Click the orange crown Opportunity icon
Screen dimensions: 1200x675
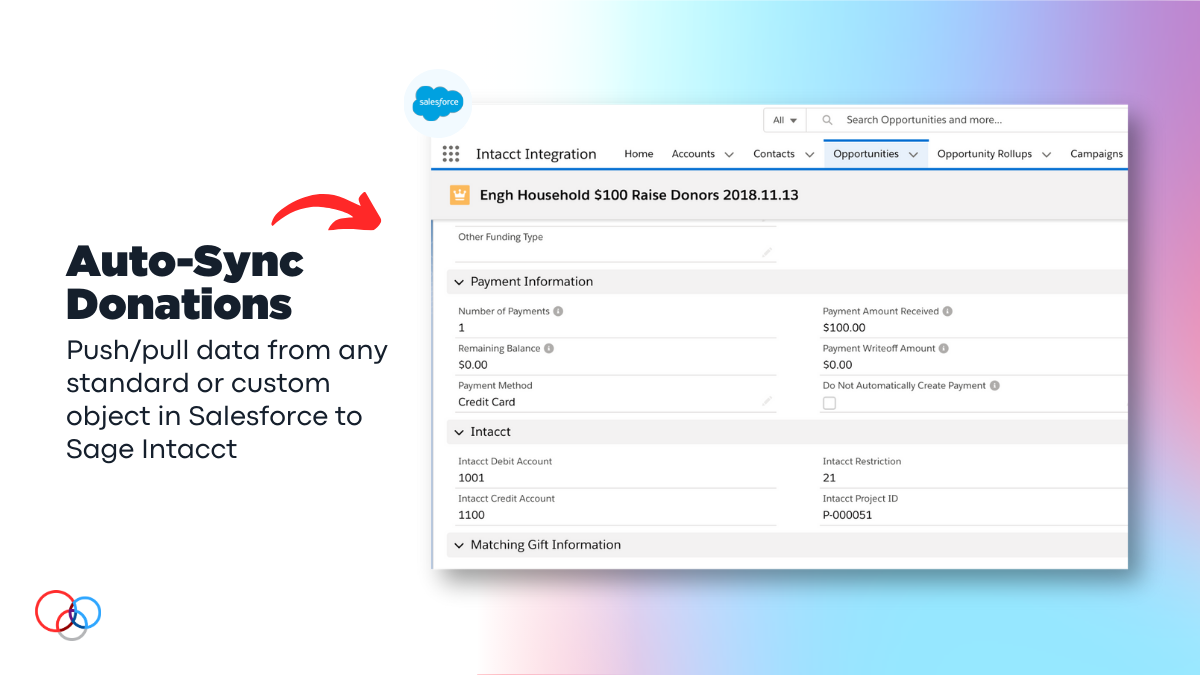coord(460,195)
